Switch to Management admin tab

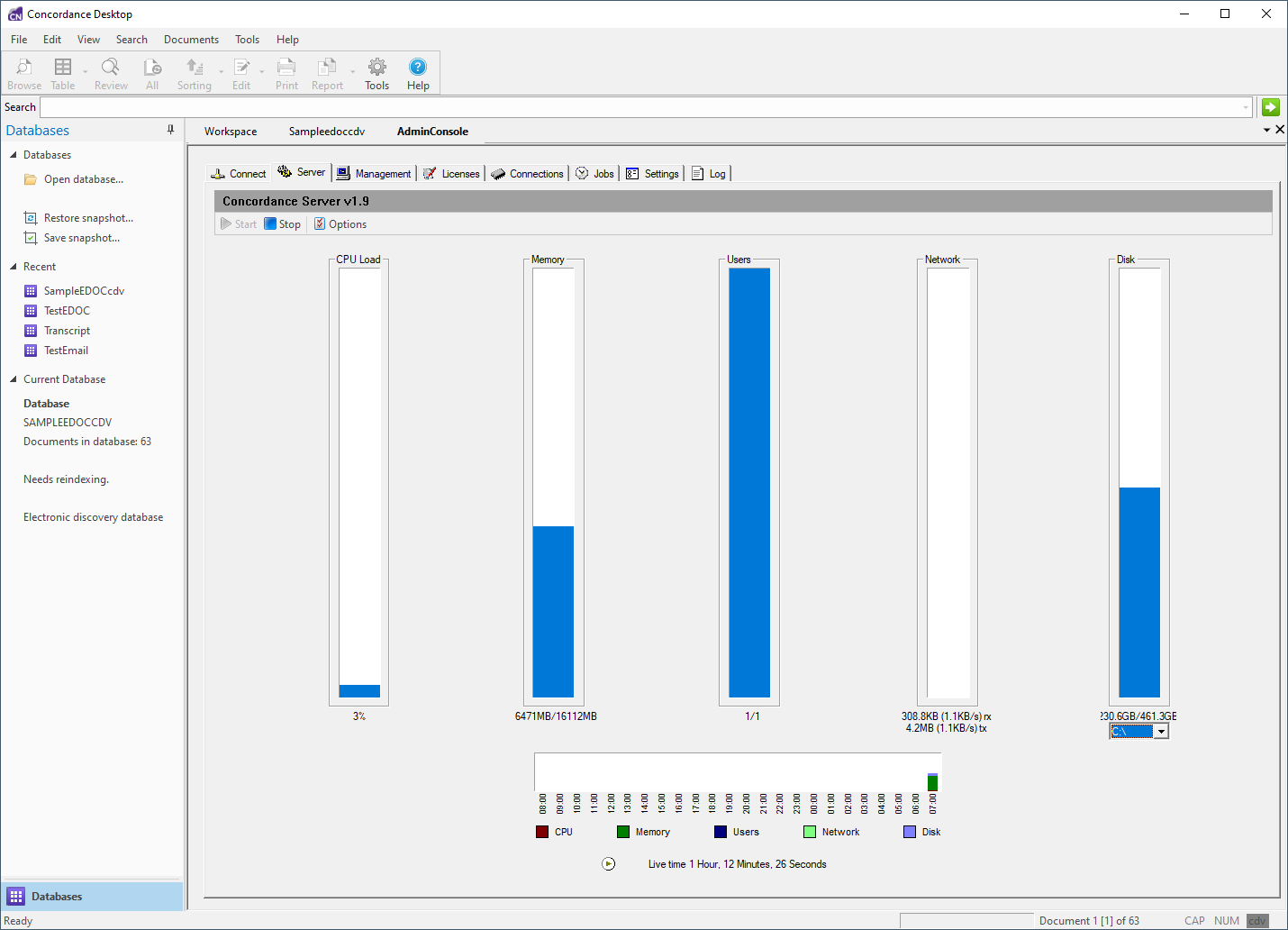pos(374,174)
